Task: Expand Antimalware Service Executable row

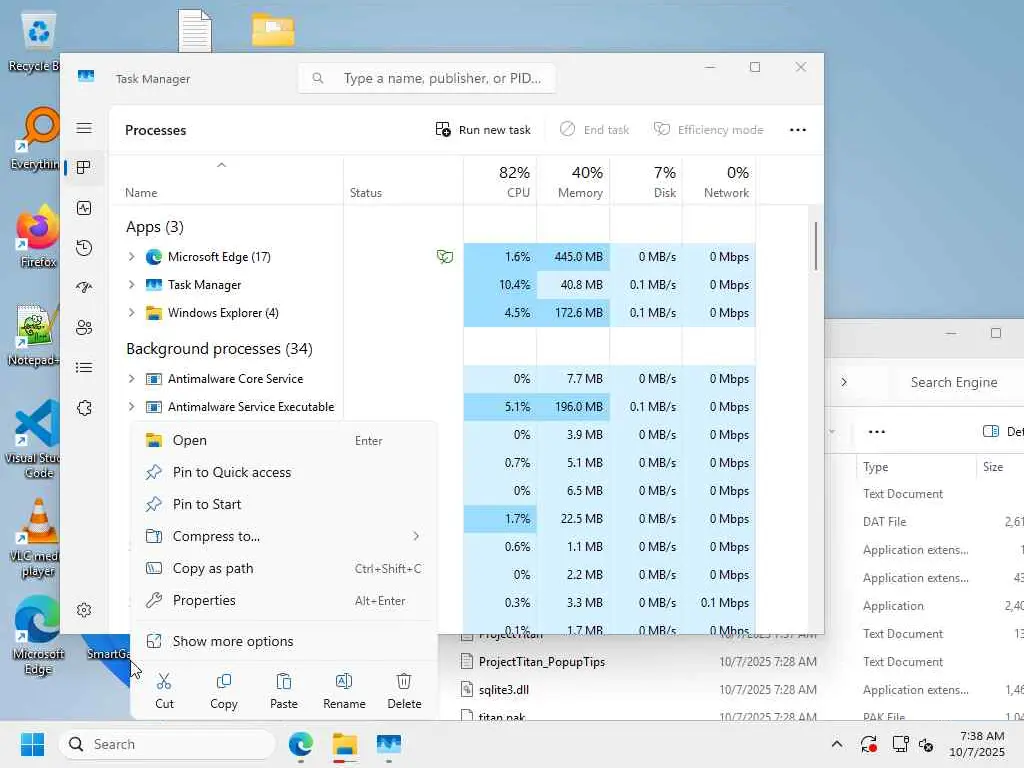Action: (x=131, y=407)
